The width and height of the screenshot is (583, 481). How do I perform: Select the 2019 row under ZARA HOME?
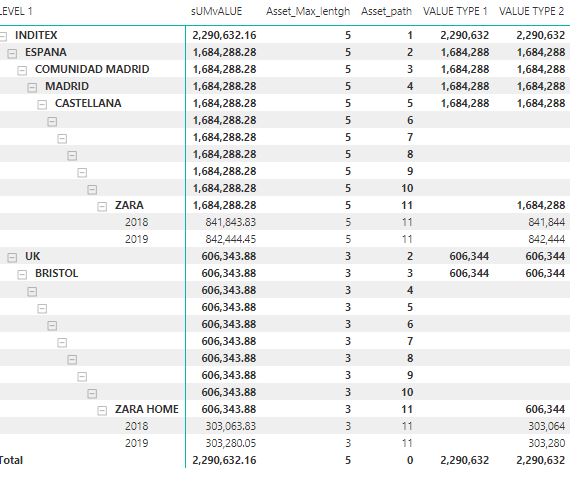136,443
